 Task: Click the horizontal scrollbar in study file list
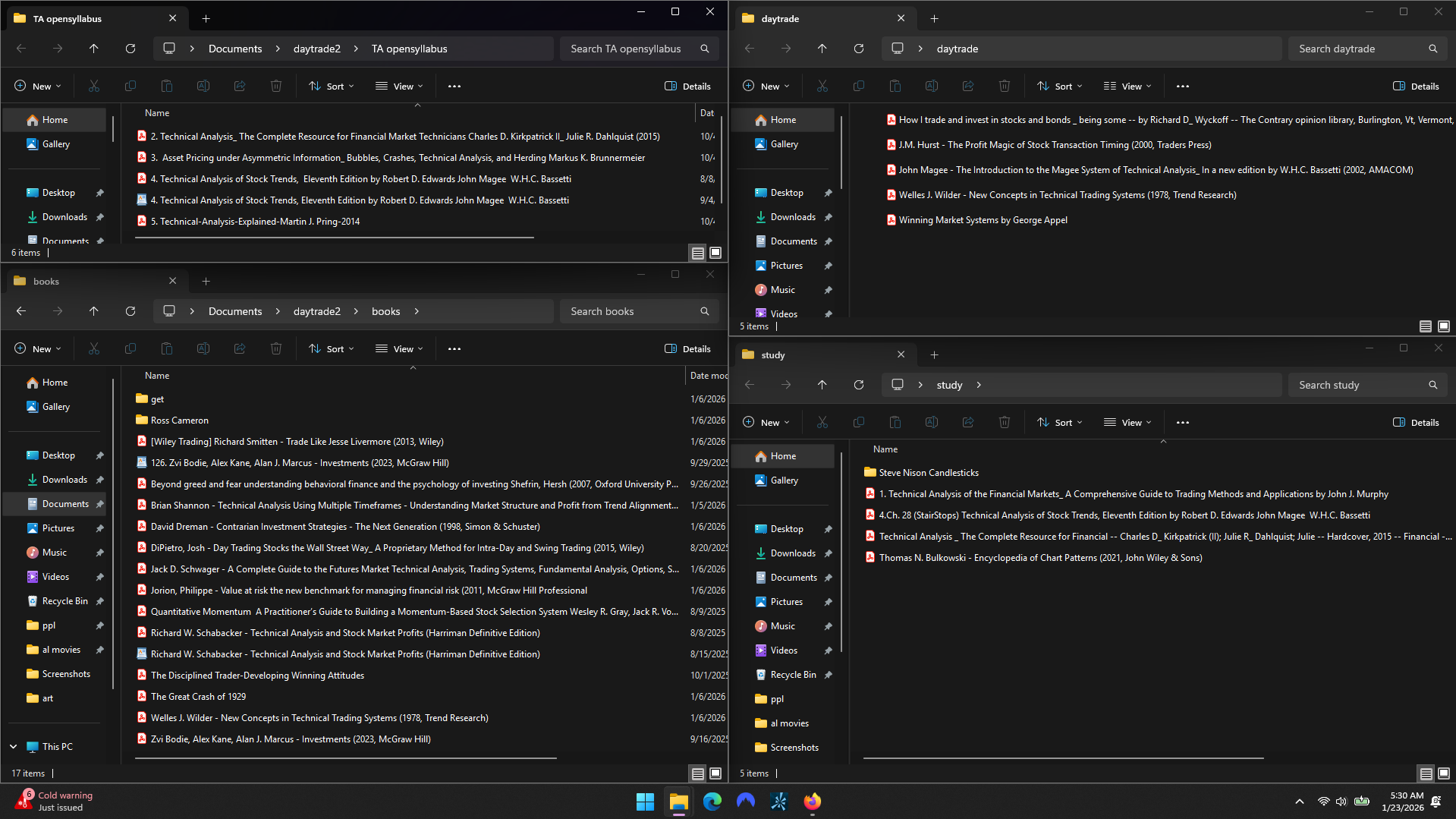tap(1064, 758)
